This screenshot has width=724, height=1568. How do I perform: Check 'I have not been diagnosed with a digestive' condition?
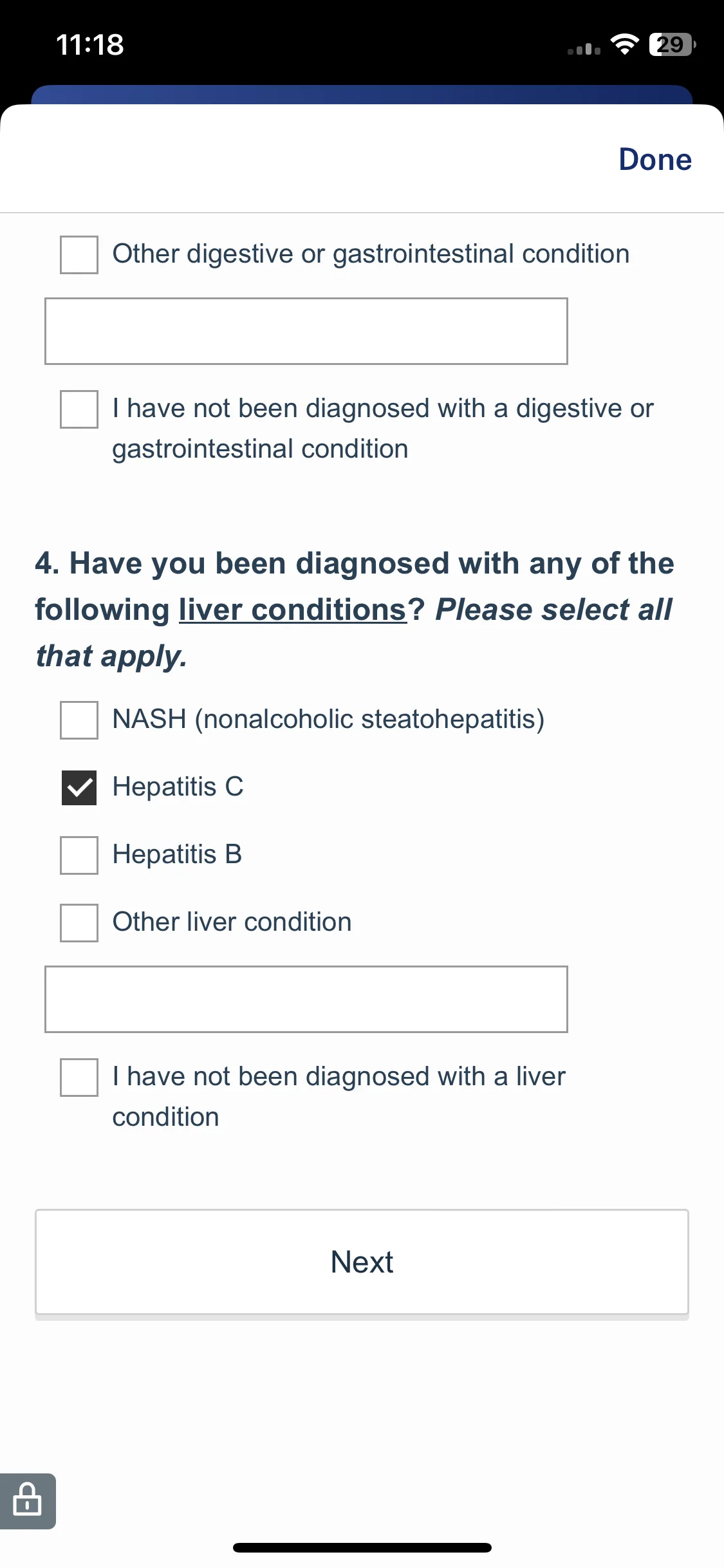click(79, 409)
